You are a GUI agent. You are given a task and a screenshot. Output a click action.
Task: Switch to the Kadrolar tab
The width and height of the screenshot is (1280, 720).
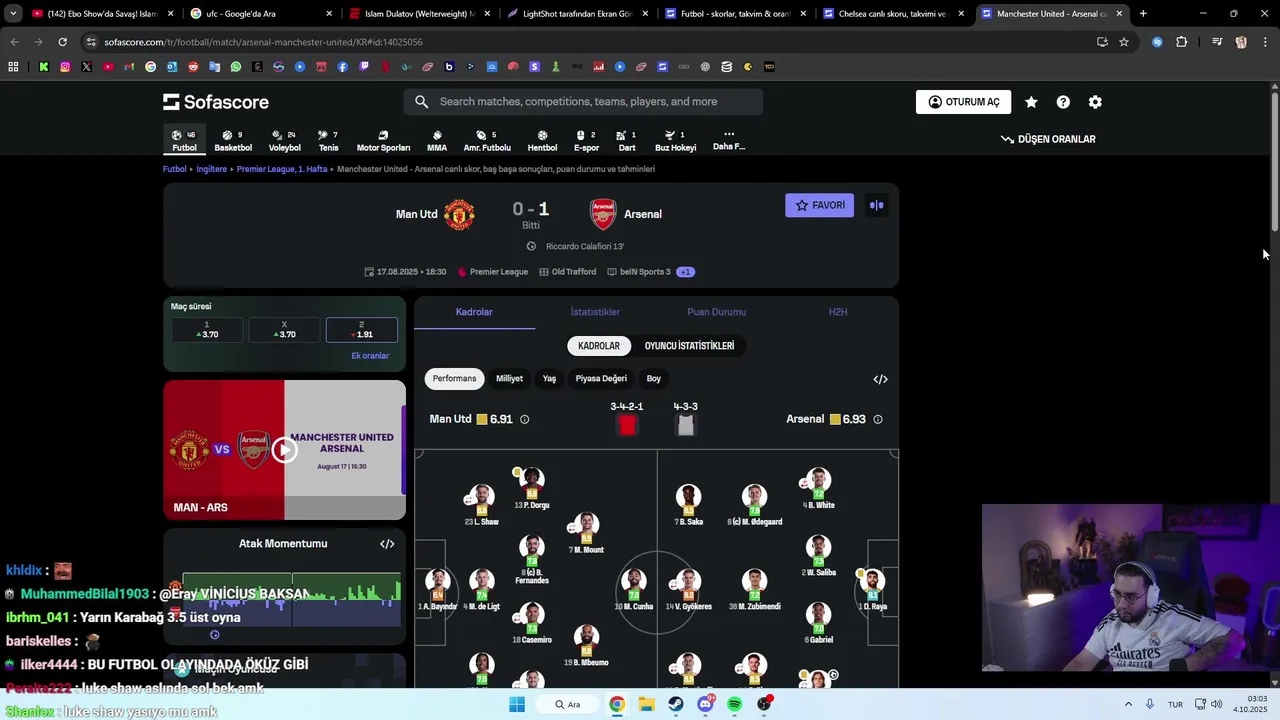(x=474, y=312)
